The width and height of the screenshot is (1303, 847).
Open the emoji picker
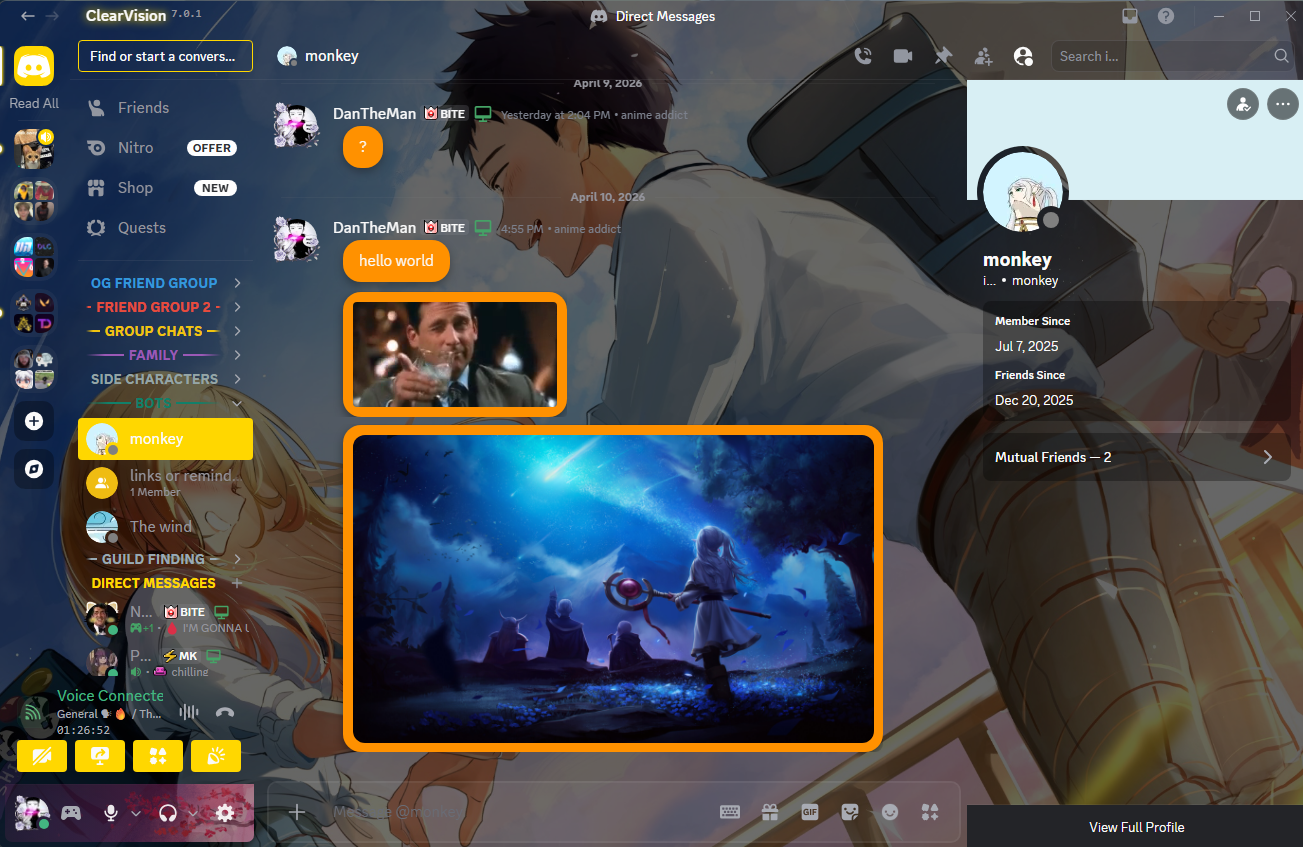pos(890,812)
